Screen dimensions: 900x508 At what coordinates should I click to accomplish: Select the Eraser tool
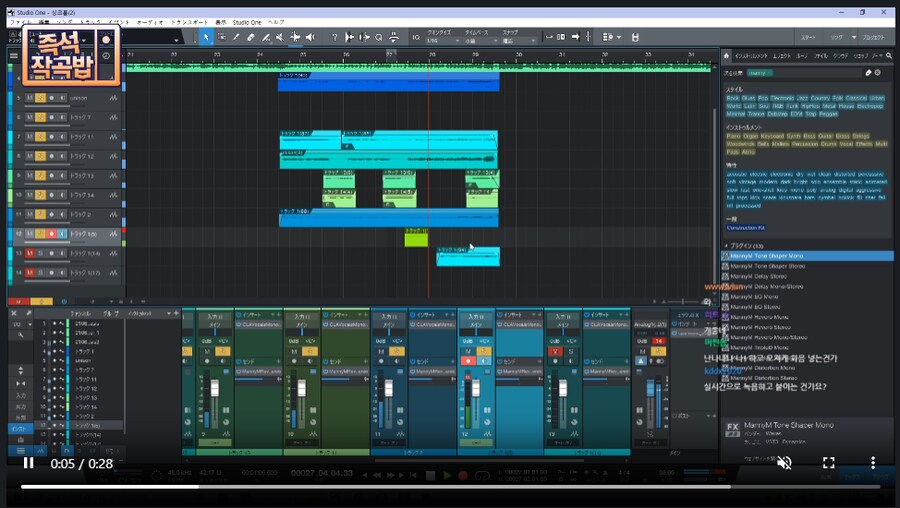click(x=251, y=37)
